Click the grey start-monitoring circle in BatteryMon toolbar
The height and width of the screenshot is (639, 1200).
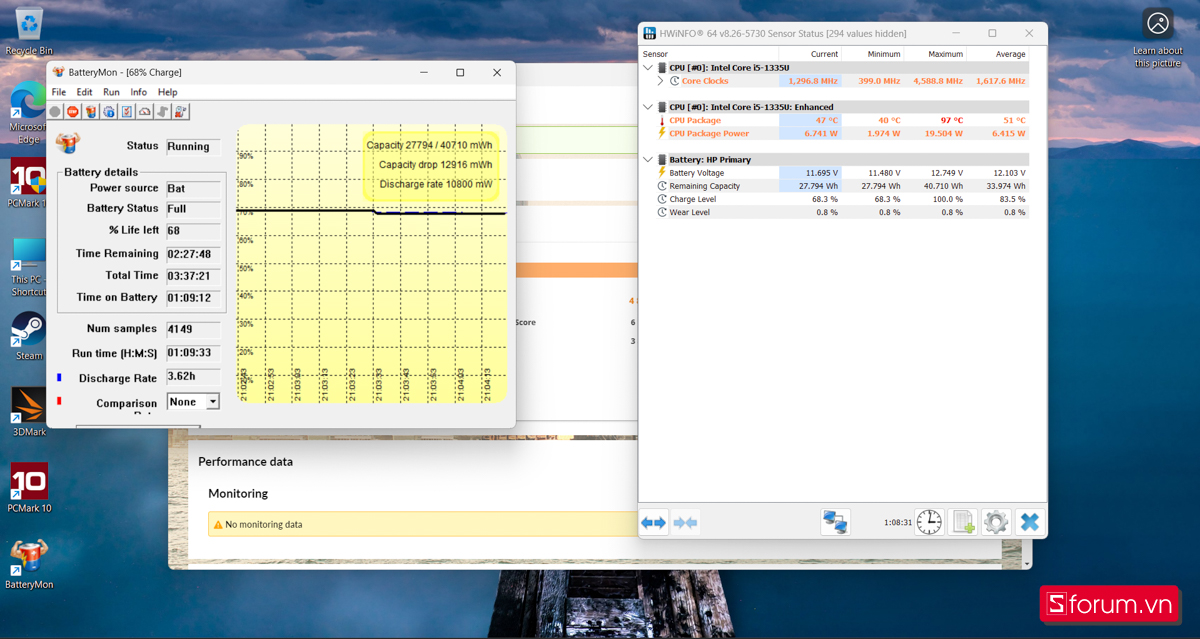[x=55, y=112]
